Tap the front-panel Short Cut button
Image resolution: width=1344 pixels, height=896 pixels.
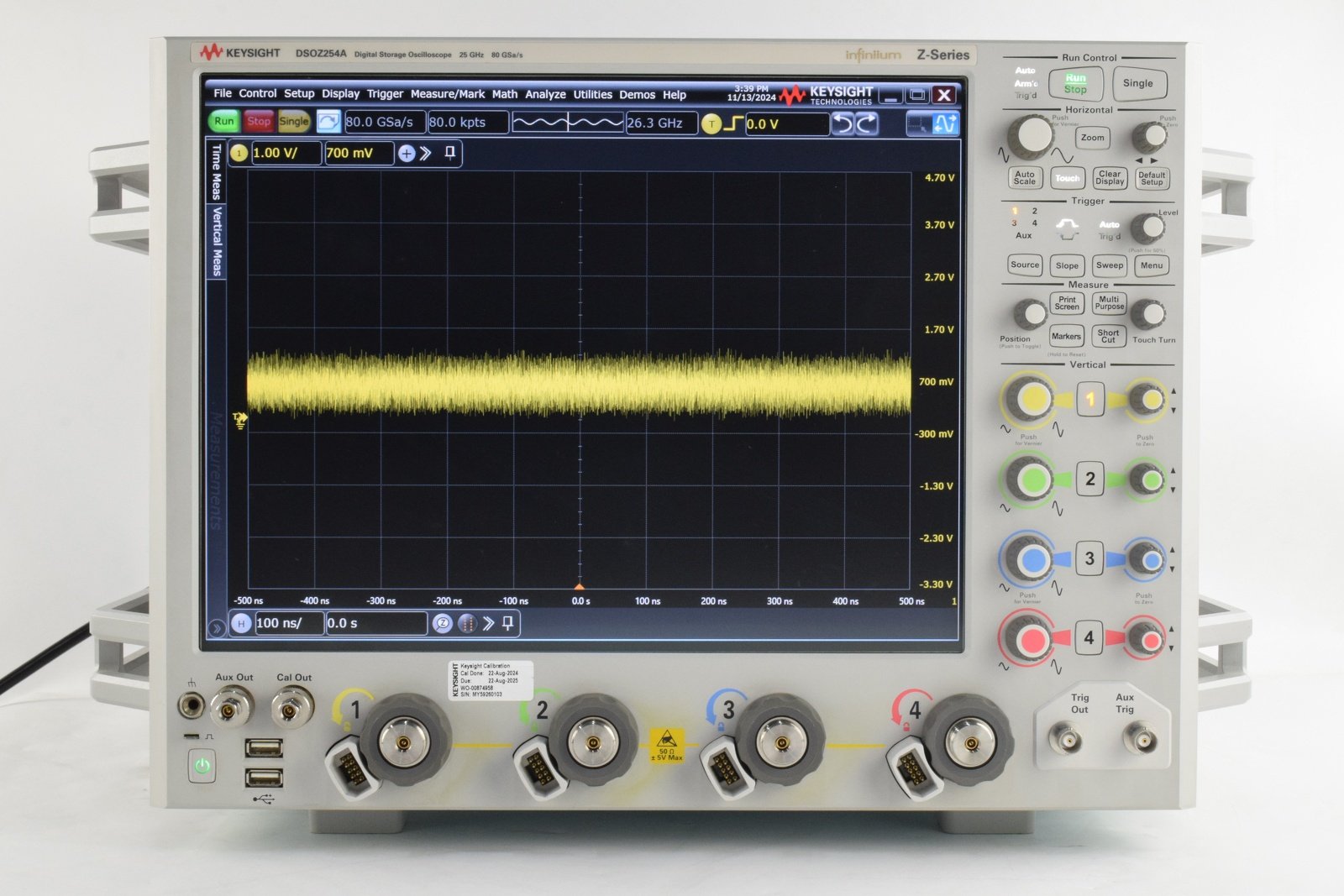pyautogui.click(x=1109, y=336)
